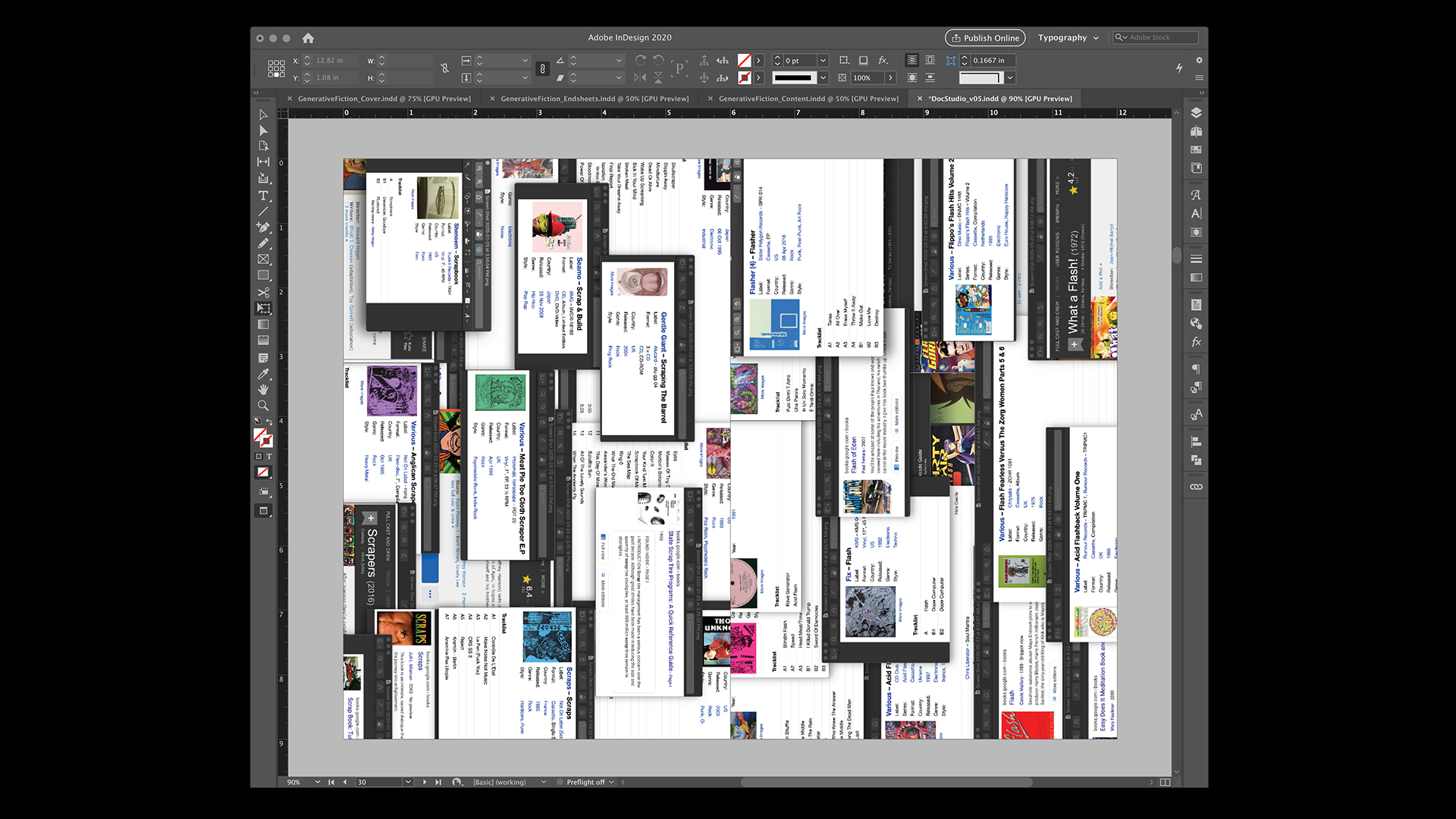Set the reference point in the grid locator
Screen dimensions: 1456x819
click(276, 69)
